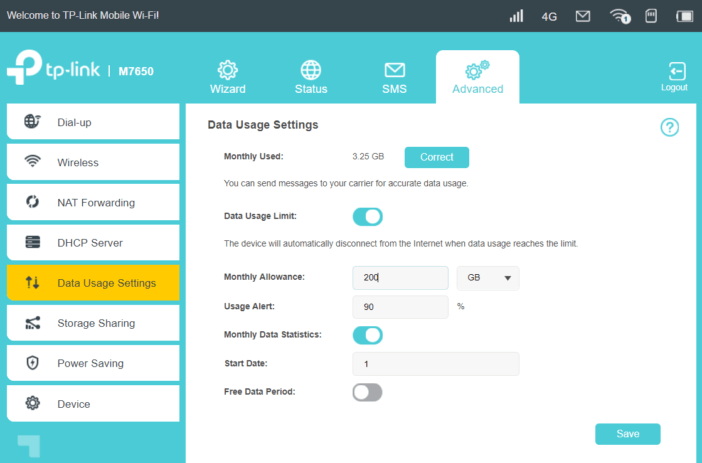
Task: Open the Wizard tab
Action: 227,77
